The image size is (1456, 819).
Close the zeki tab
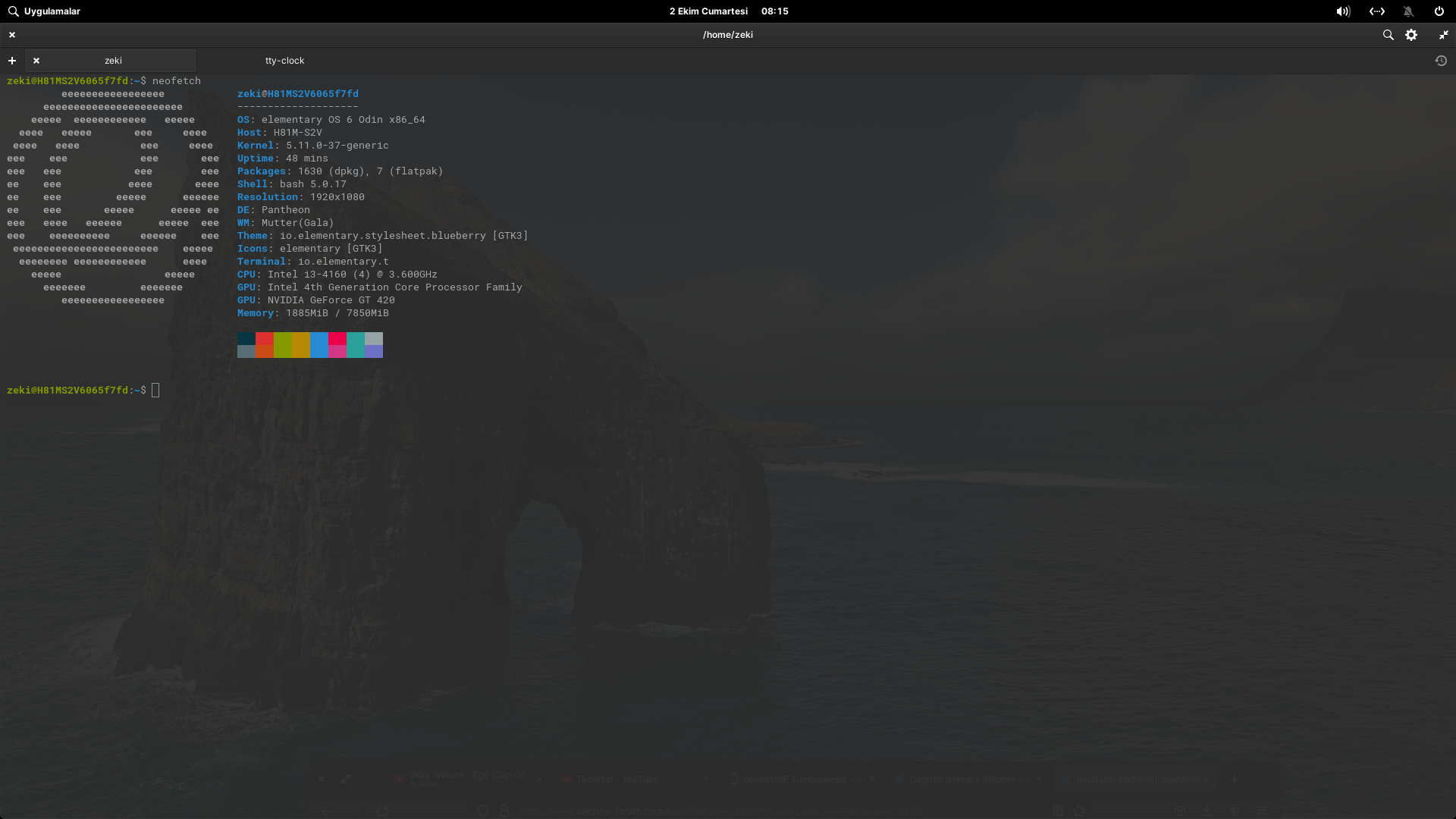tap(36, 61)
